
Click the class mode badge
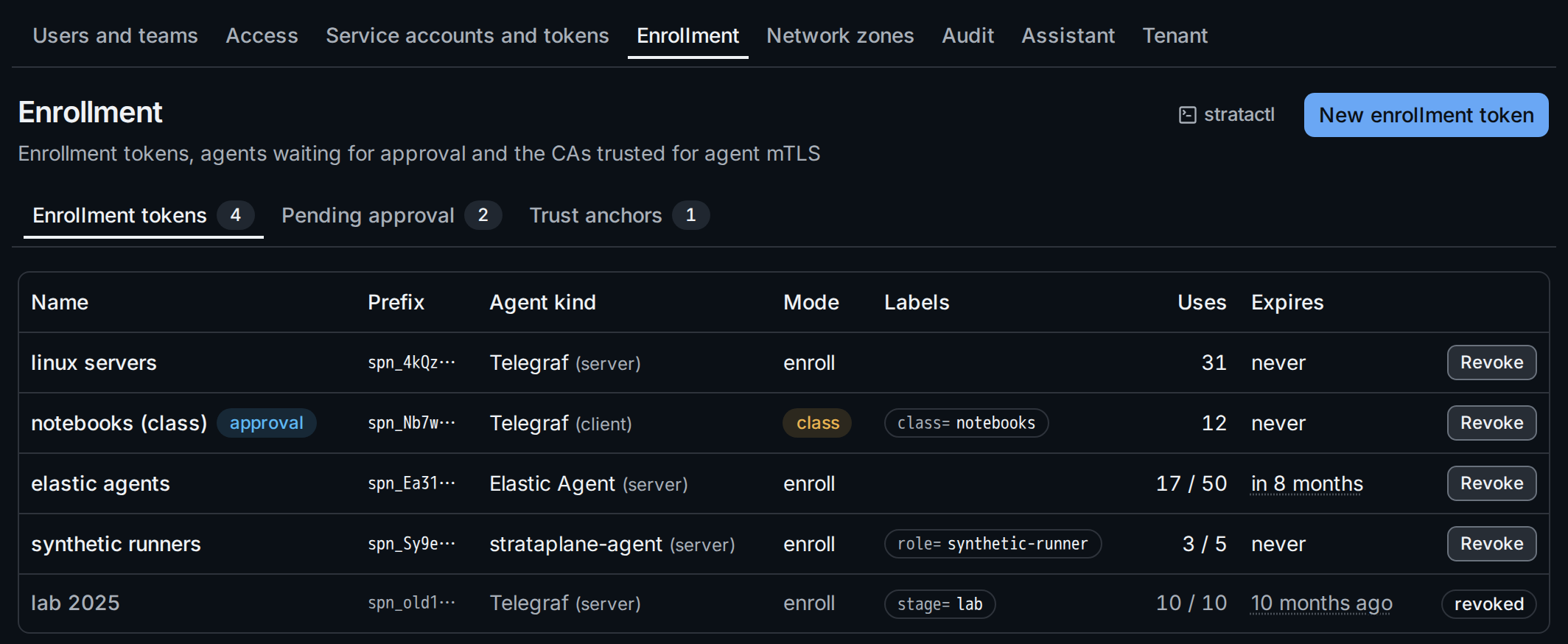point(817,423)
